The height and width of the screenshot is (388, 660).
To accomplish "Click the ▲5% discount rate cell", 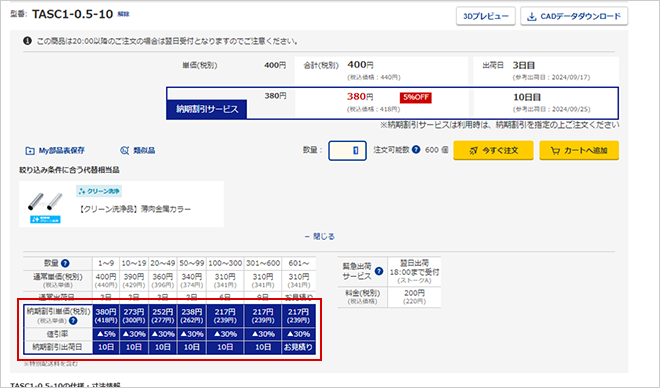I will point(106,334).
